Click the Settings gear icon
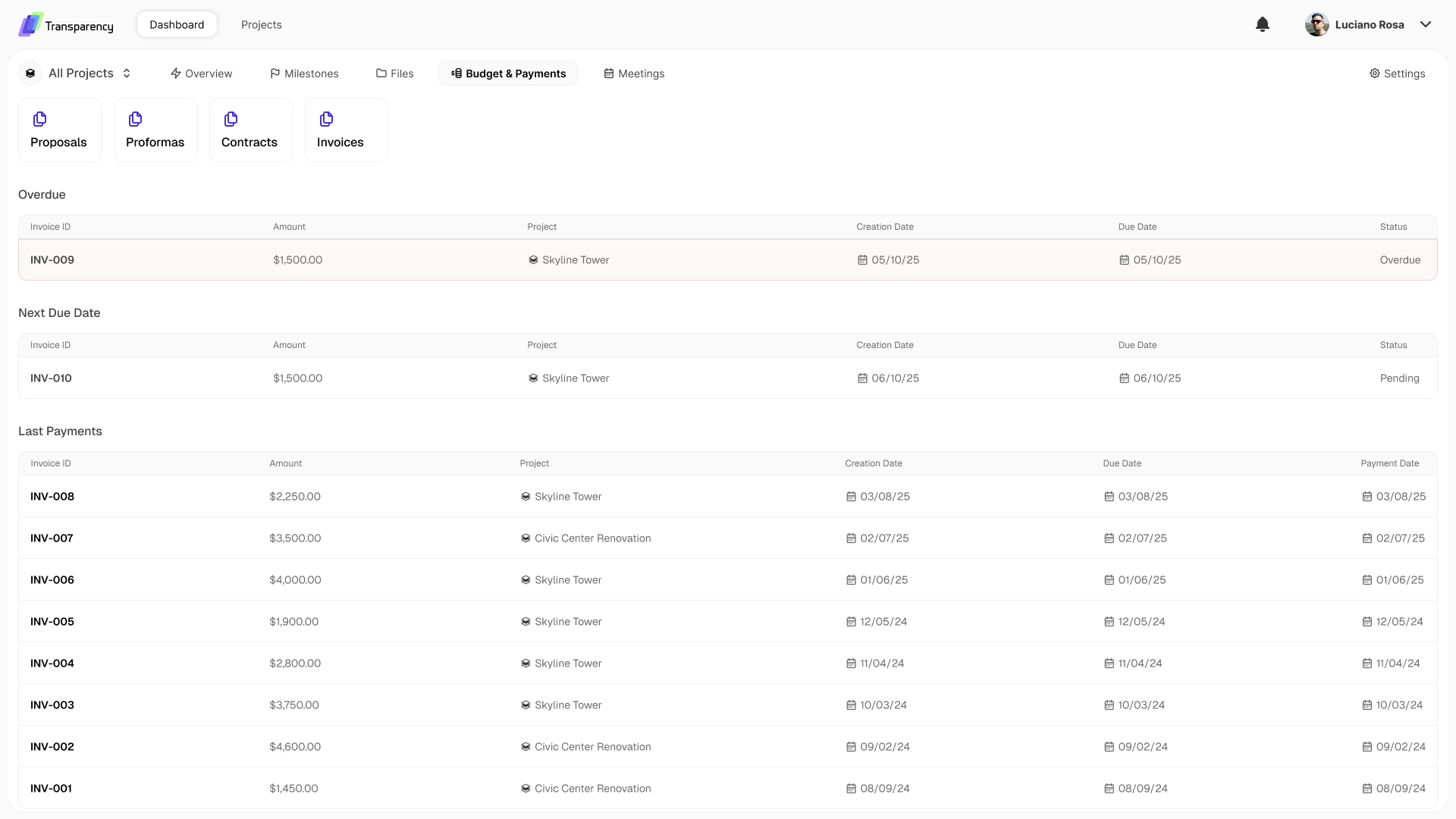 click(x=1374, y=74)
